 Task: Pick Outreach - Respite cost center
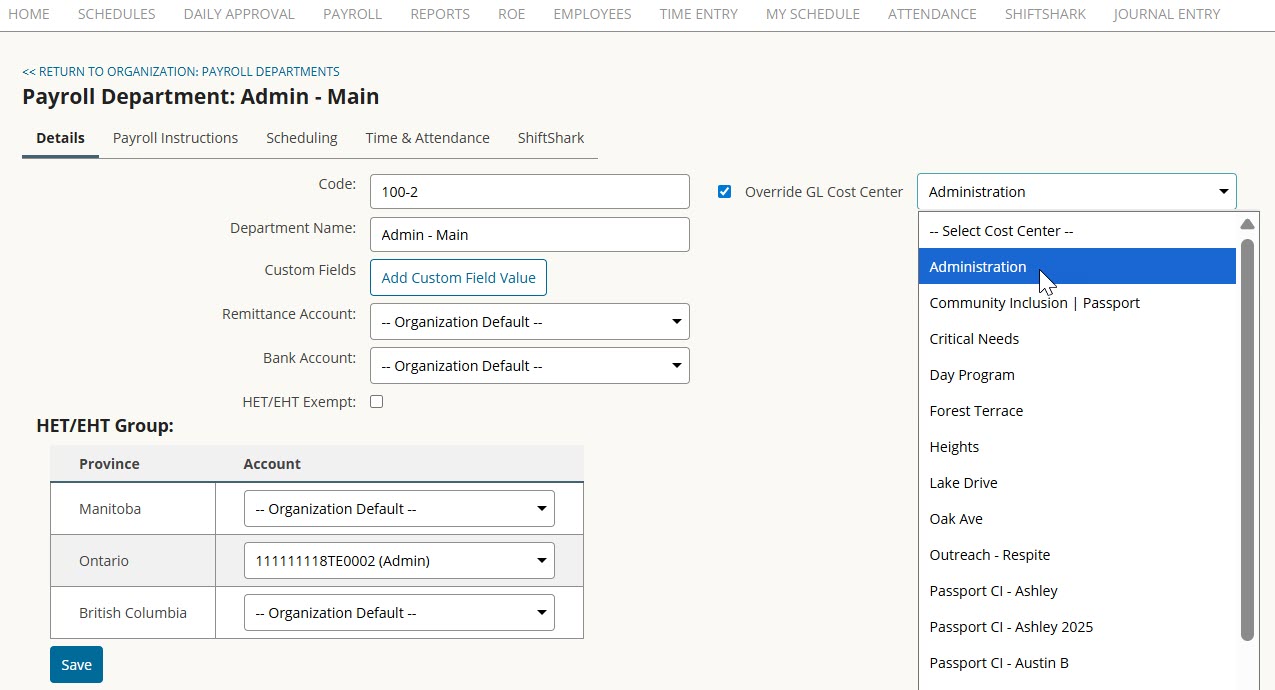tap(1077, 555)
